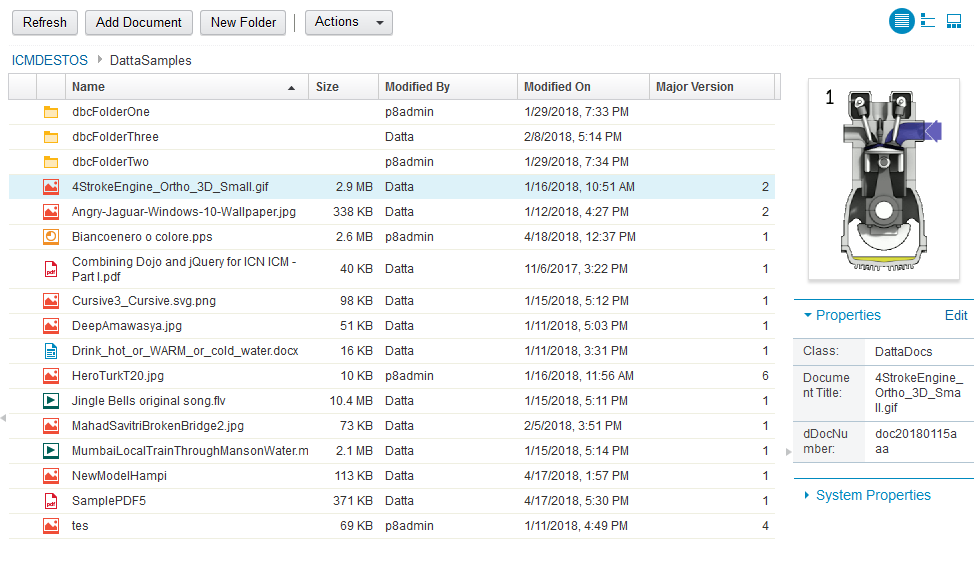
Task: Select file DeepAmawasya.jpg
Action: [127, 326]
